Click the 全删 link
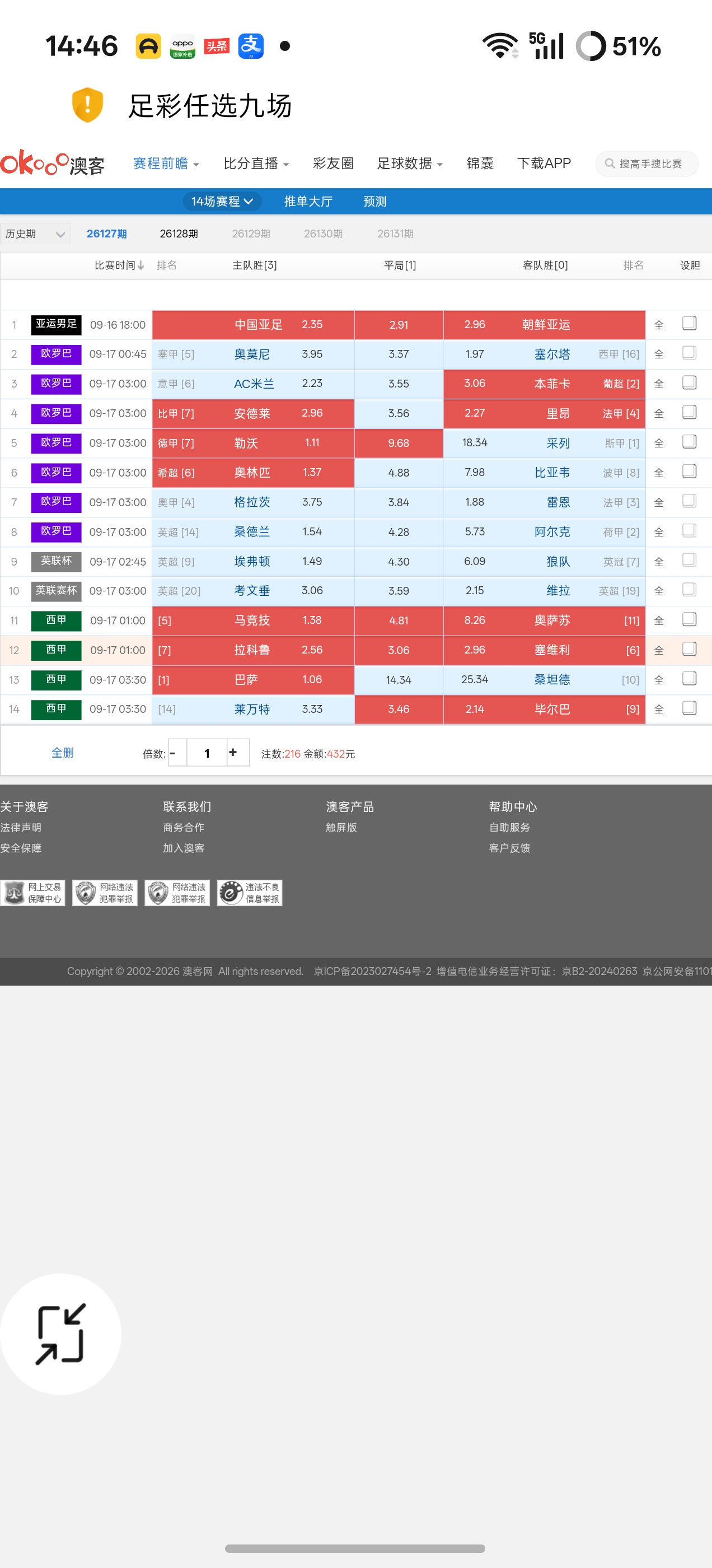The height and width of the screenshot is (1568, 712). pyautogui.click(x=63, y=753)
